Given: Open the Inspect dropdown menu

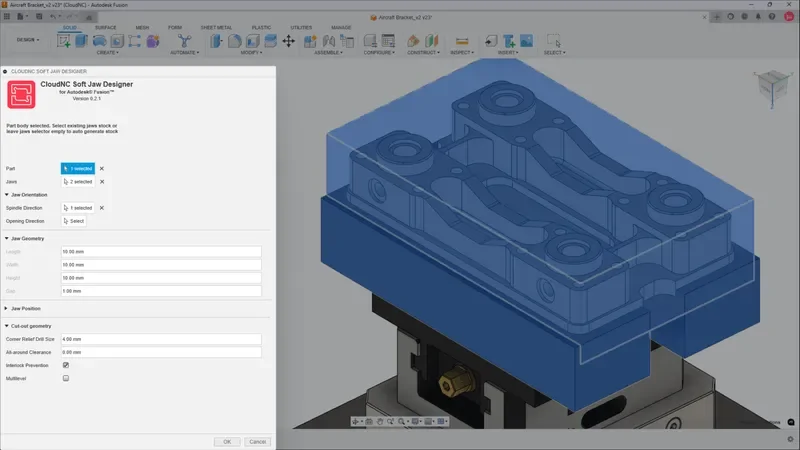Looking at the screenshot, I should click(x=462, y=53).
